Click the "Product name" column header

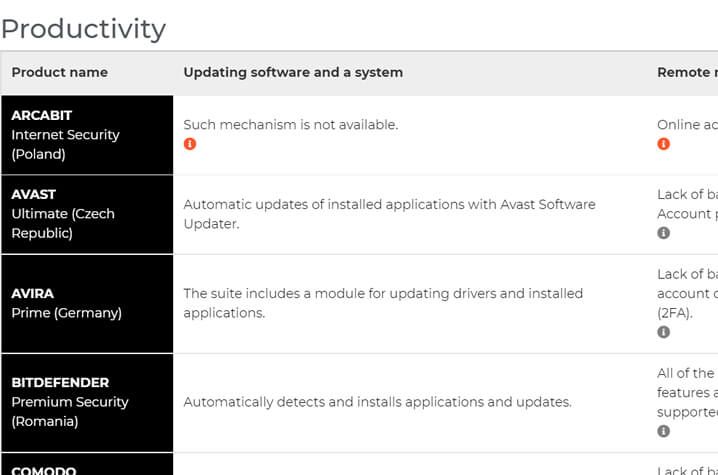point(59,72)
